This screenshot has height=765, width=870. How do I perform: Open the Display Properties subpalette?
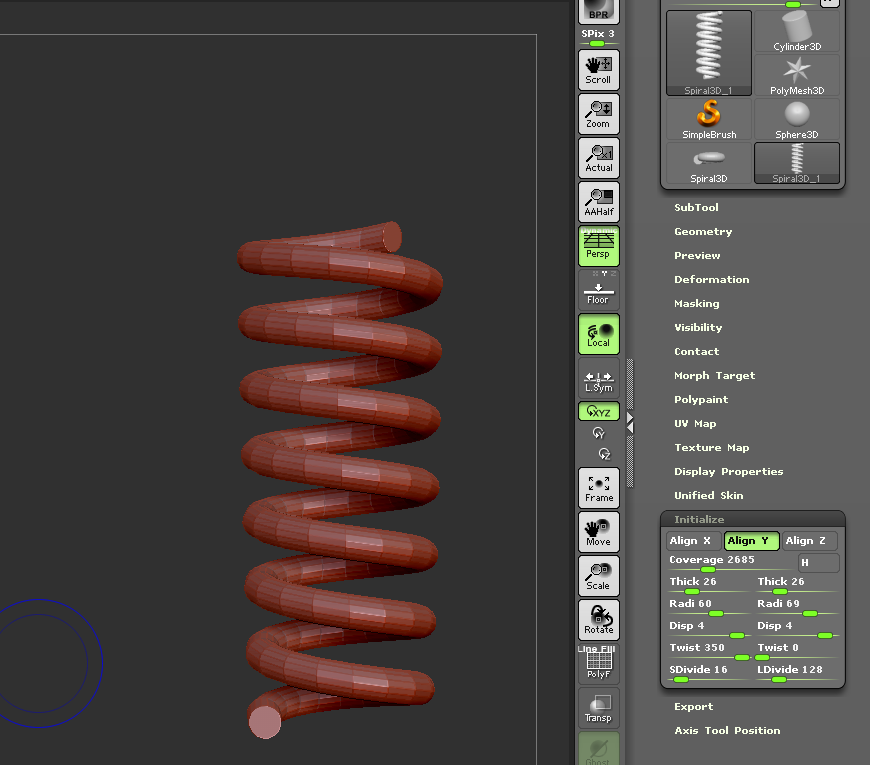[x=729, y=472]
